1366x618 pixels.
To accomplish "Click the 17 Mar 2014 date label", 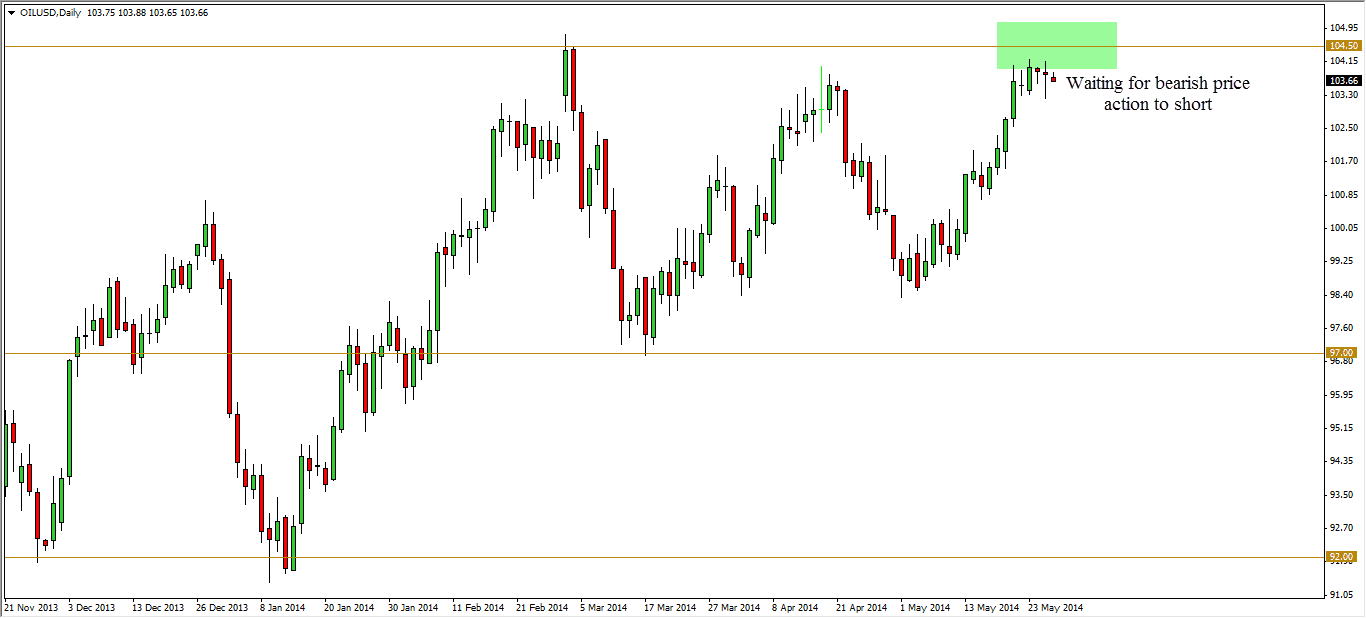I will (670, 607).
